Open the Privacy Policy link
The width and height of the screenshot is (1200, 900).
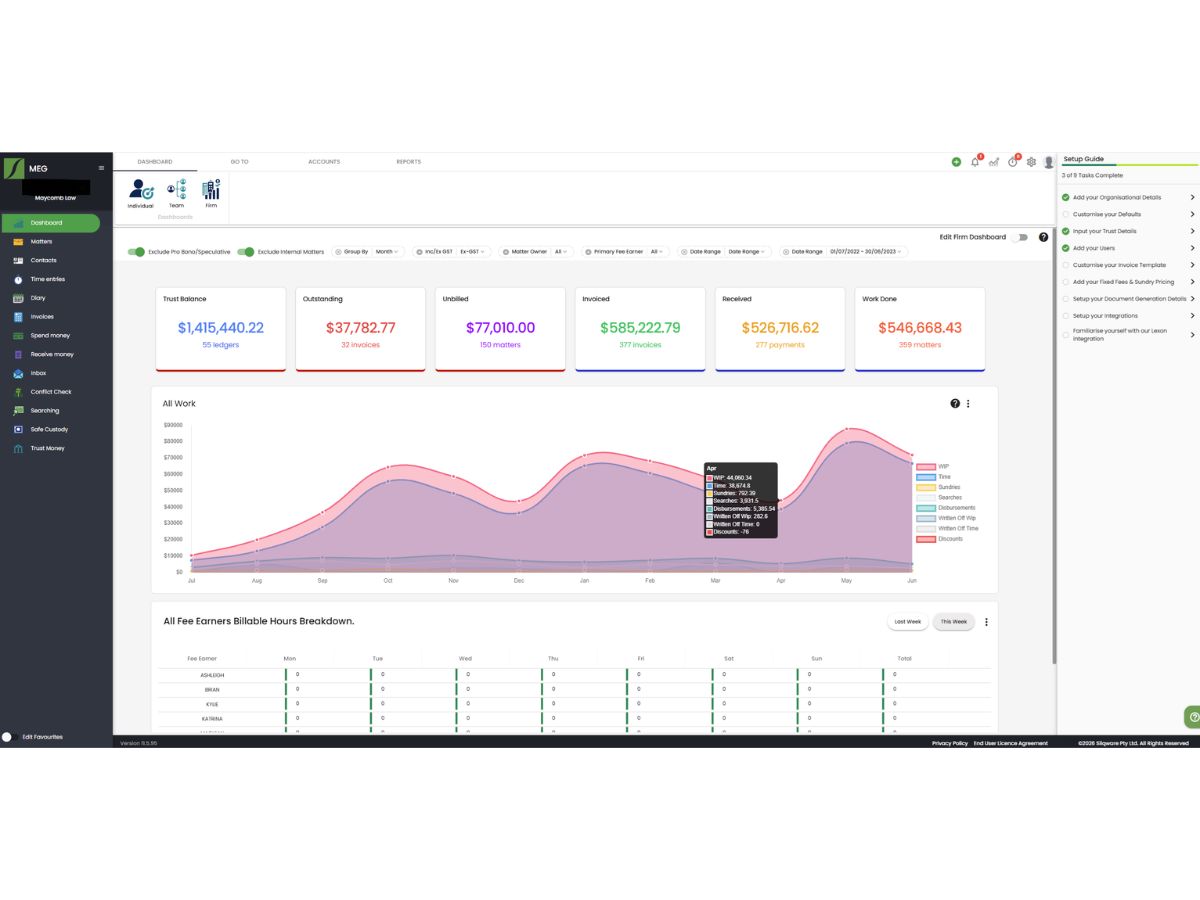point(950,743)
